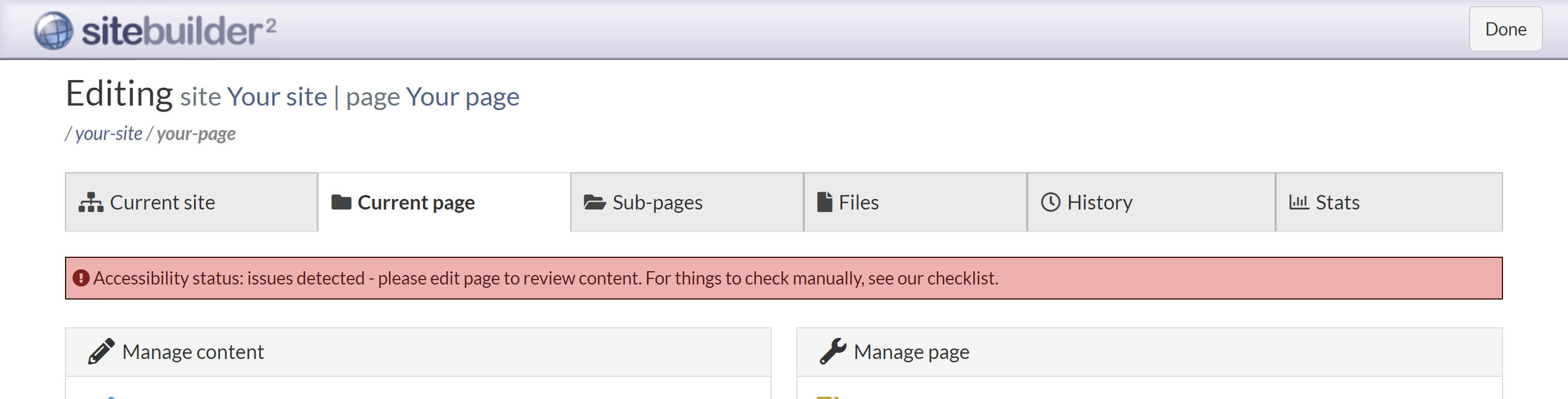The width and height of the screenshot is (1568, 399).
Task: Click the pencil icon in Manage content
Action: click(101, 352)
